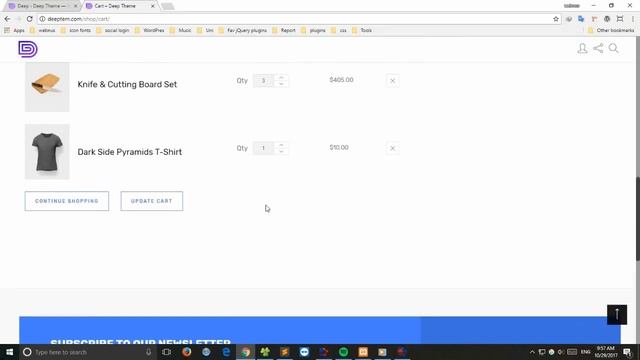Increase Dark Side Pyramids T-Shirt quantity
Screen dimensions: 640x360
point(281,145)
